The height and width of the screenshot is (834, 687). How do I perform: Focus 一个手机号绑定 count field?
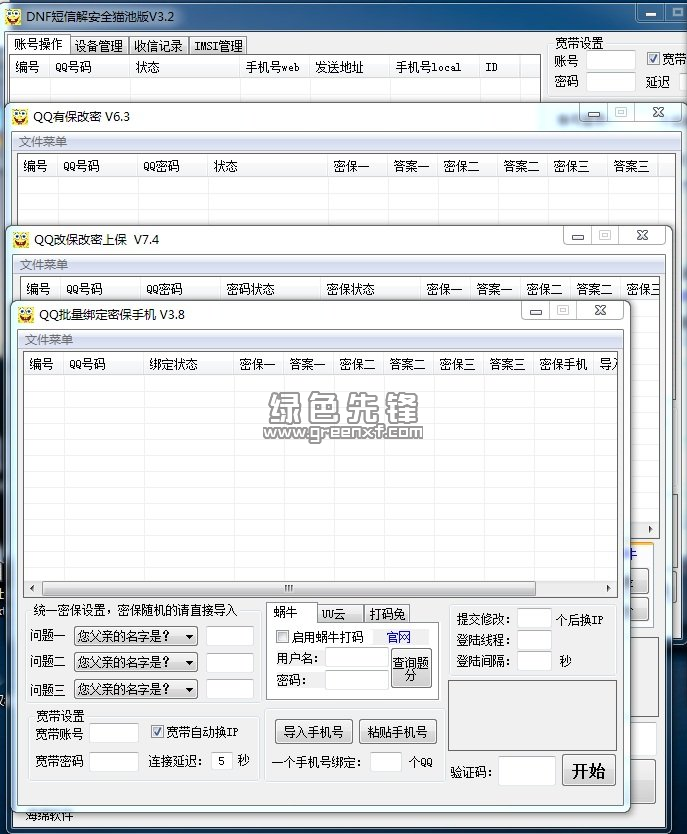coord(386,762)
